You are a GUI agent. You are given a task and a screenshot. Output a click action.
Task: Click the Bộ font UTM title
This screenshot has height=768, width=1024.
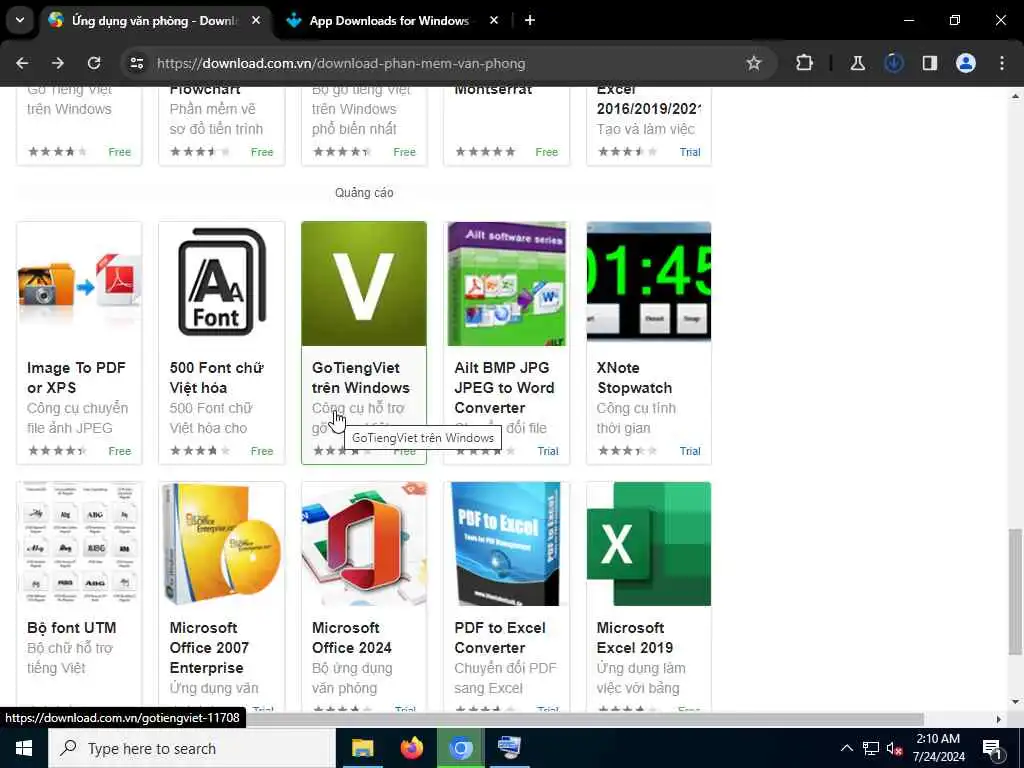[72, 628]
